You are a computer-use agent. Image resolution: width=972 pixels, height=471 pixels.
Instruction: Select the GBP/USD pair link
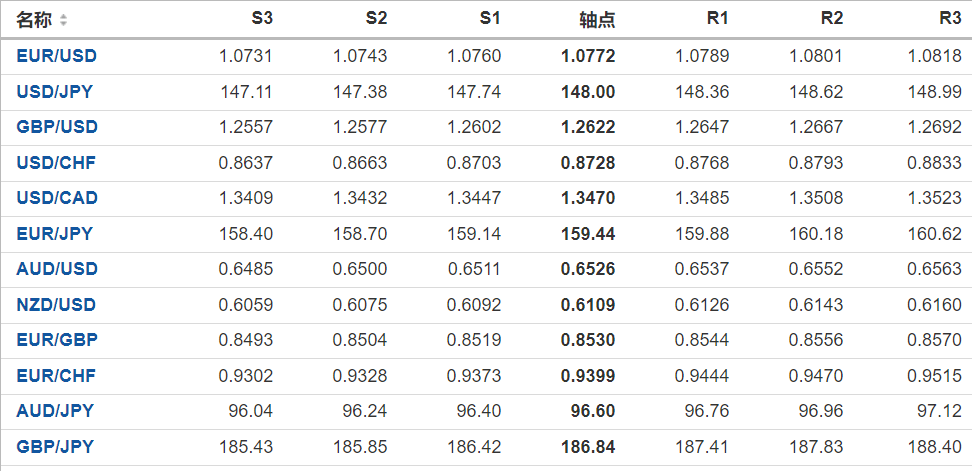56,127
